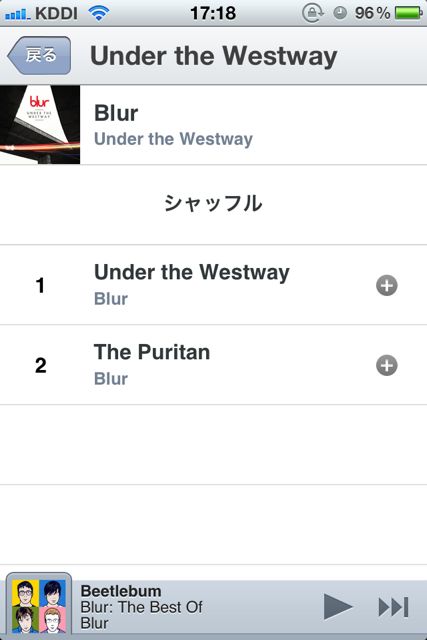Image resolution: width=427 pixels, height=640 pixels.
Task: Tap the Under the Westway album cover
Action: (40, 125)
